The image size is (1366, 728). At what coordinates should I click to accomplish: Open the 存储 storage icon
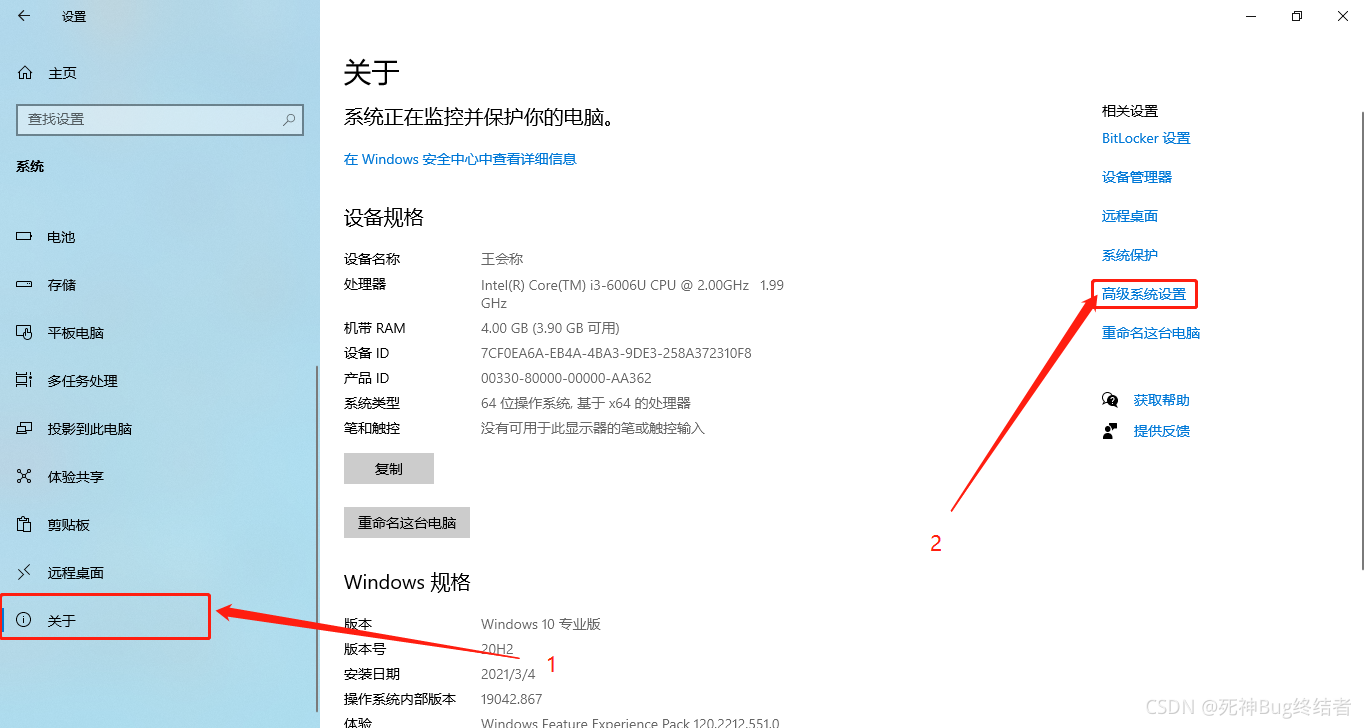[25, 285]
